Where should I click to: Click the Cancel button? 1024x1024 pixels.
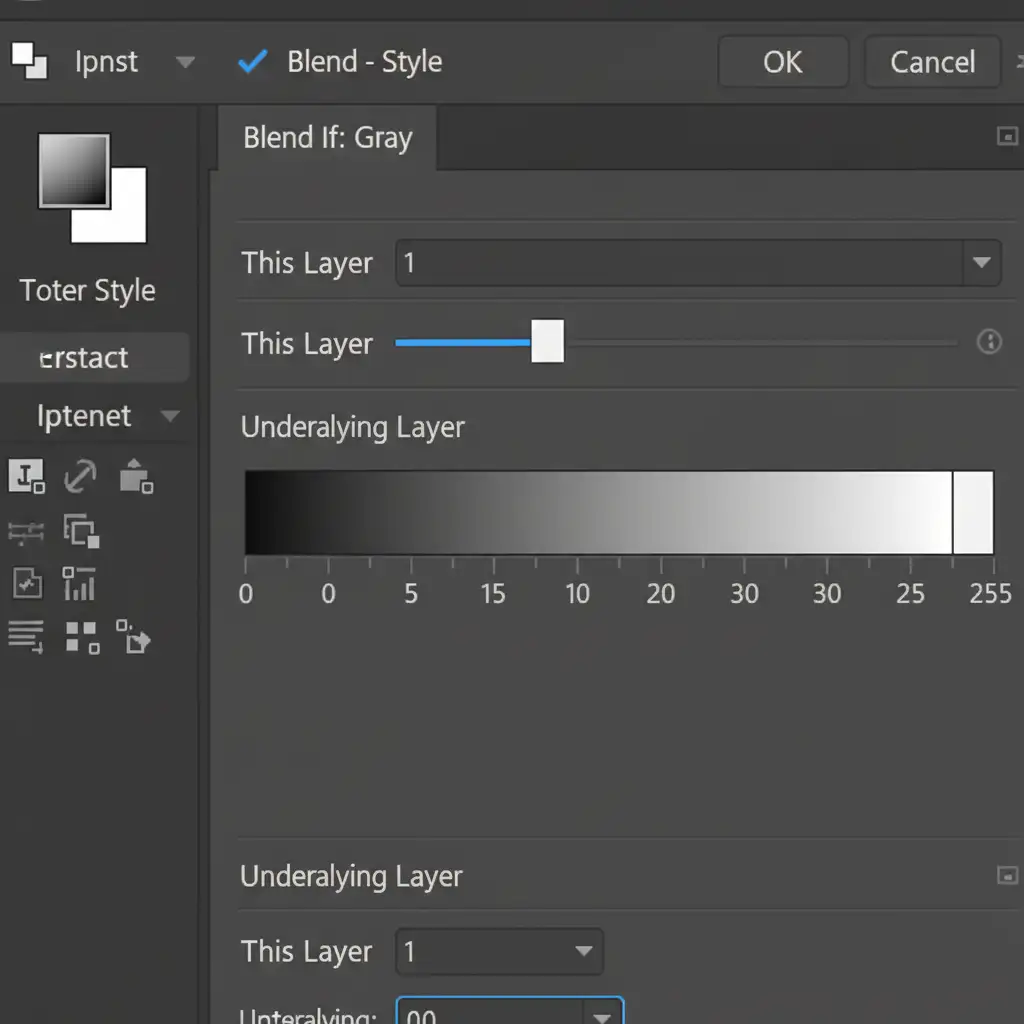(932, 62)
